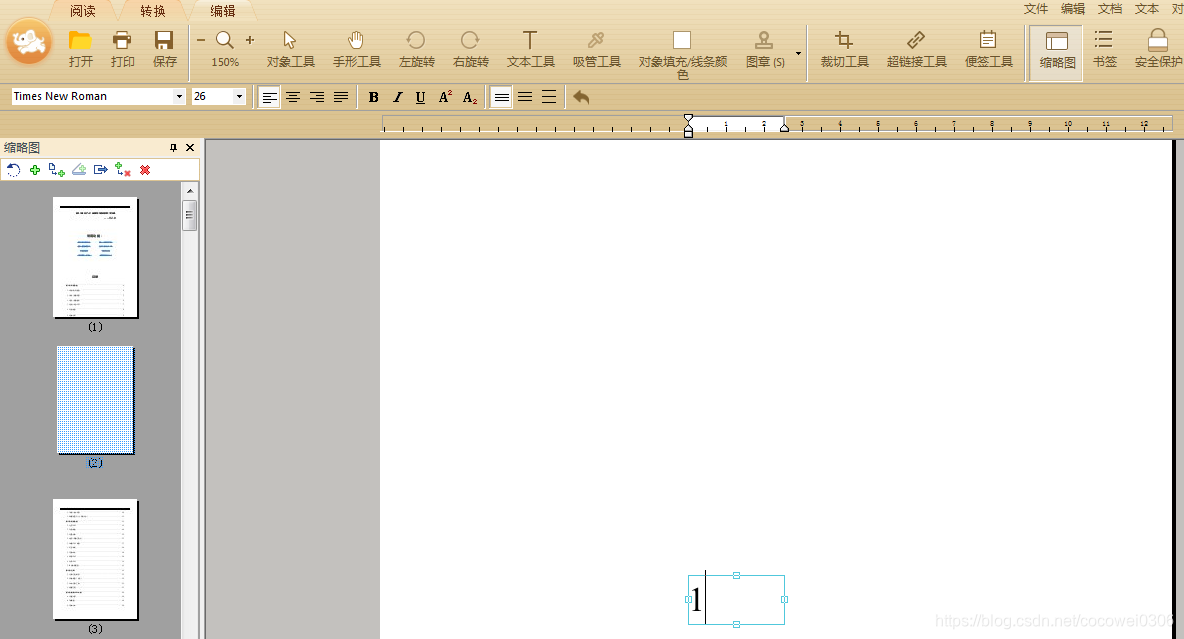Viewport: 1184px width, 639px height.
Task: Toggle bold formatting
Action: click(x=373, y=97)
